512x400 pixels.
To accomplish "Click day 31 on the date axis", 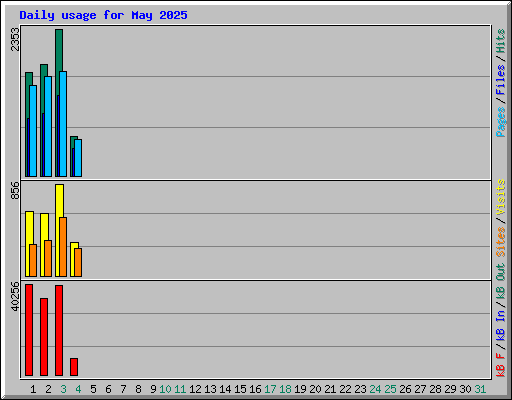I will pos(480,389).
